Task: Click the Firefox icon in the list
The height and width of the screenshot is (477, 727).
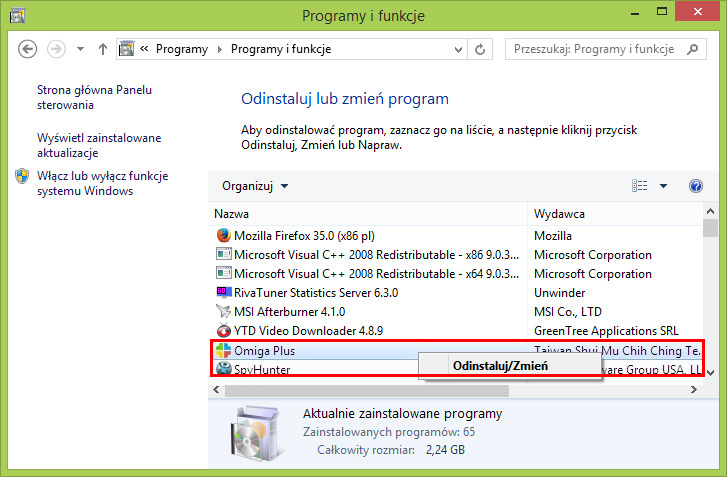Action: pos(223,235)
